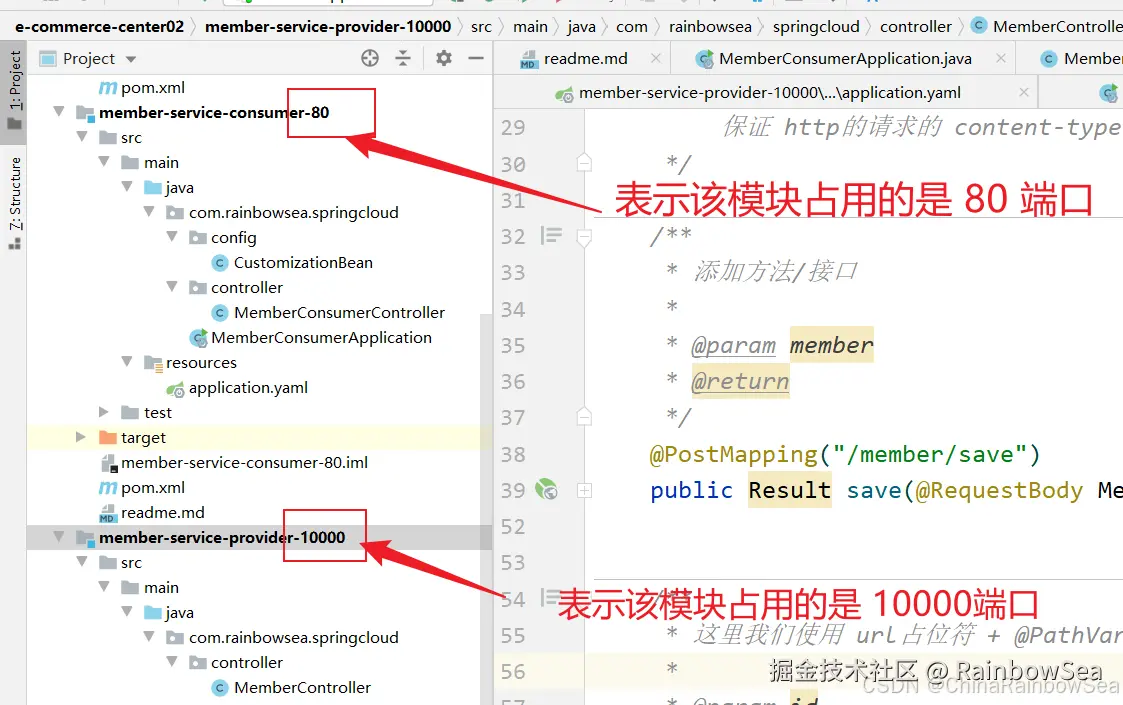The height and width of the screenshot is (705, 1123).
Task: Click springcloud breadcrumb segment
Action: tap(816, 27)
